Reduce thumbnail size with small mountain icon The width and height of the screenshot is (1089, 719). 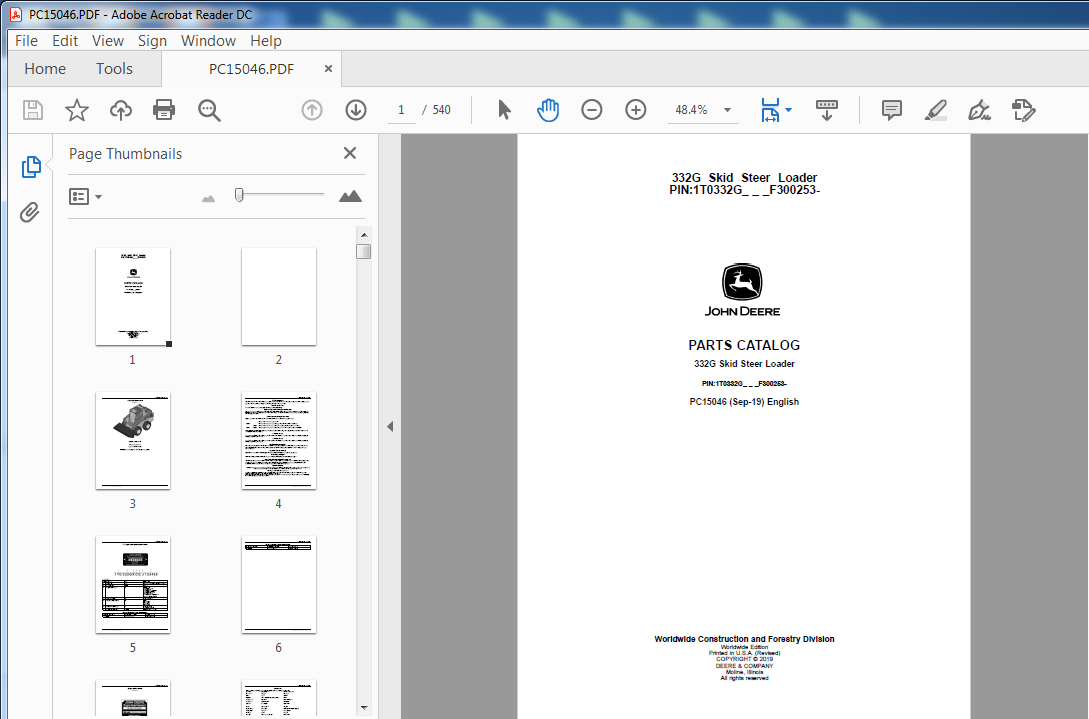208,199
